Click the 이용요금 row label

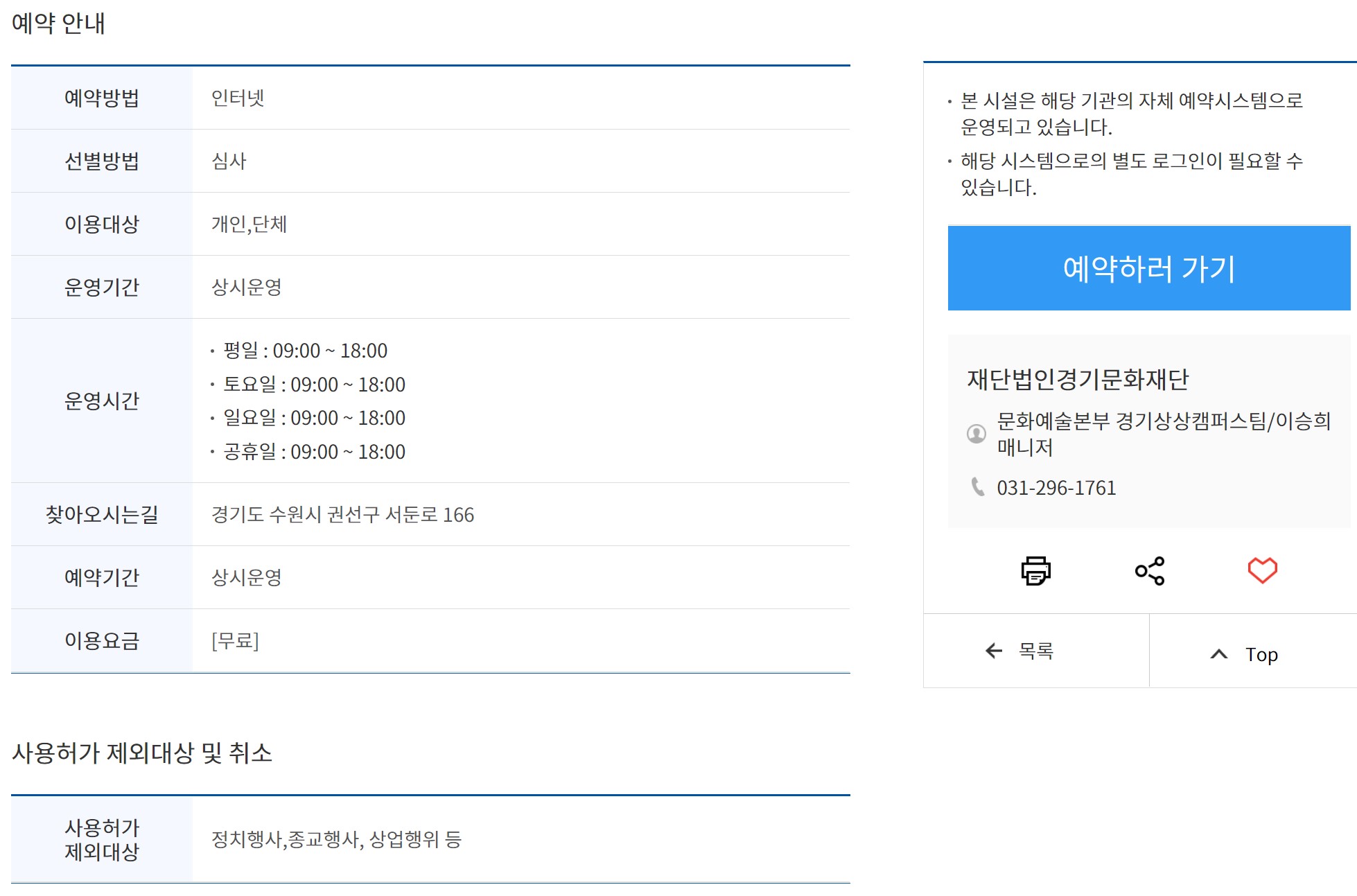[102, 640]
